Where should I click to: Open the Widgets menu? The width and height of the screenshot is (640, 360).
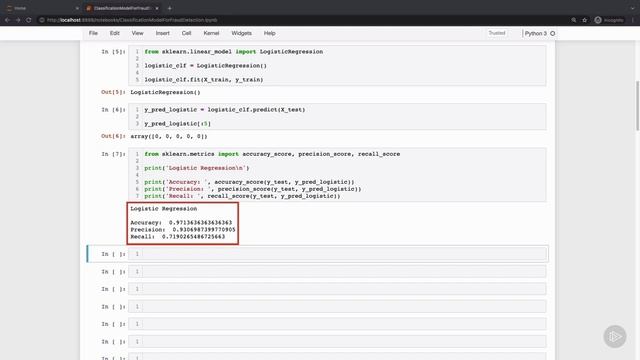pyautogui.click(x=241, y=33)
